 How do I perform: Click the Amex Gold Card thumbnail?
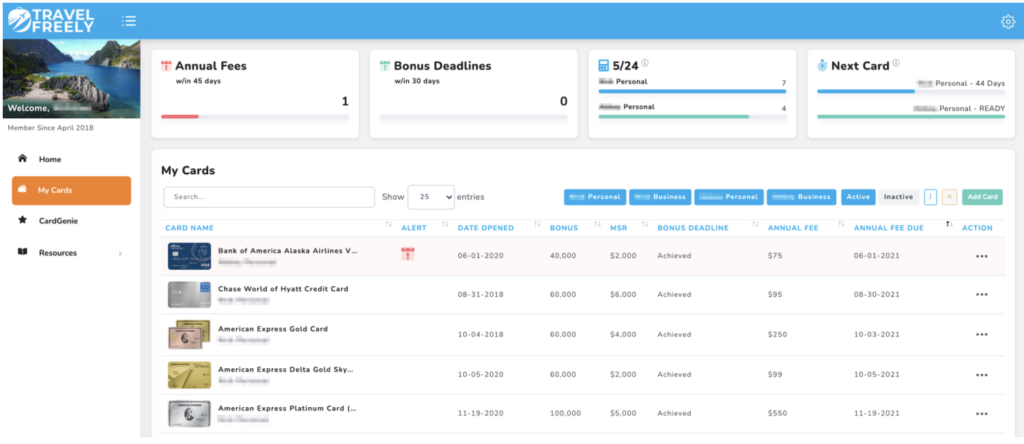tap(189, 334)
